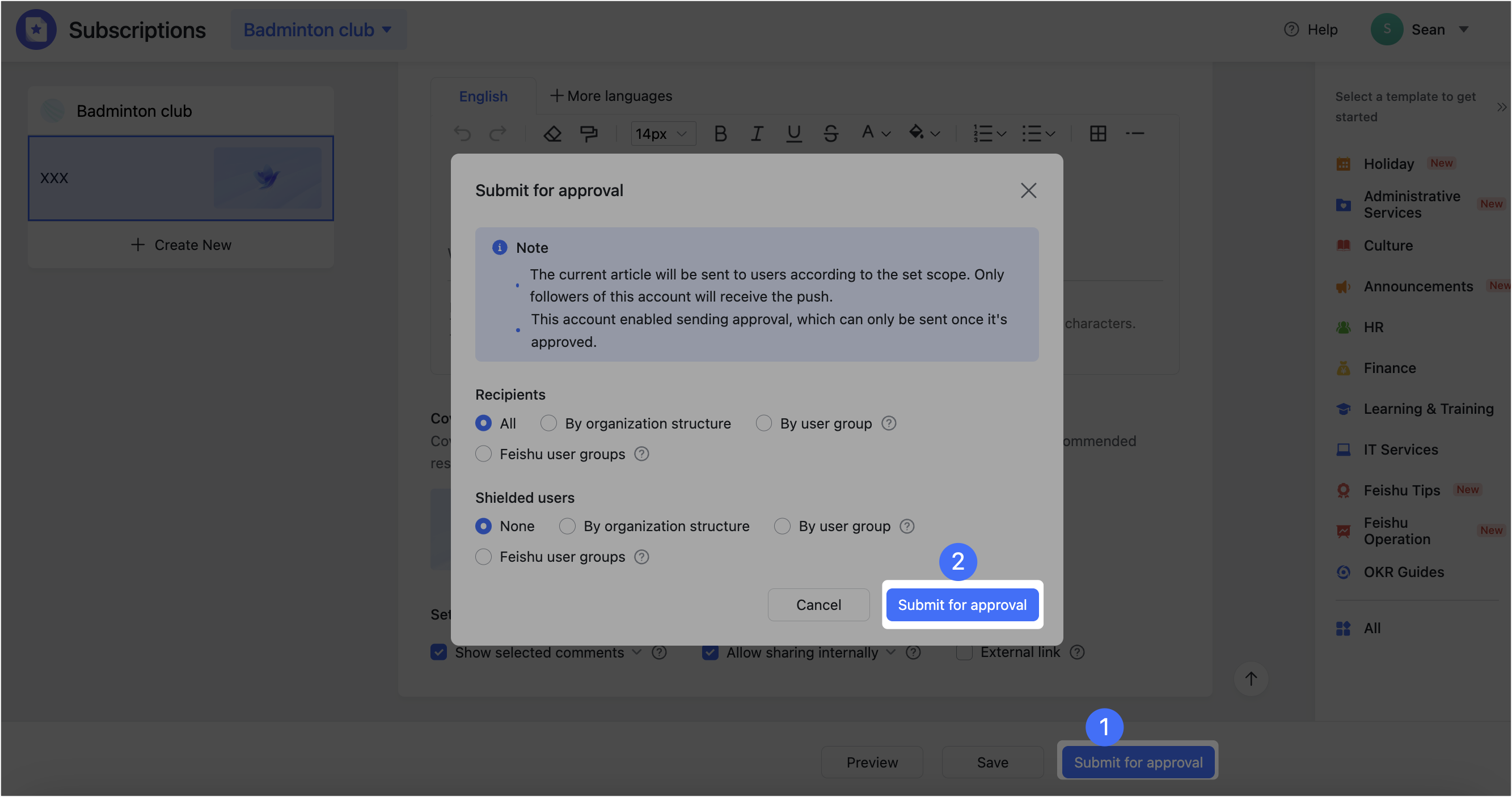Switch to the English language tab

483,96
